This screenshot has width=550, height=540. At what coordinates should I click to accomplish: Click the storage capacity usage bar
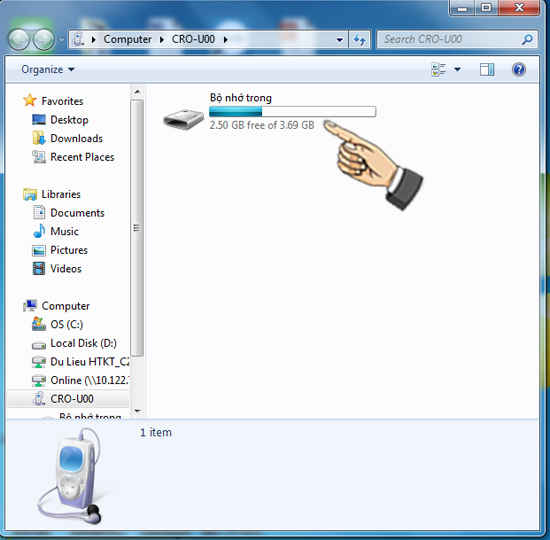293,112
